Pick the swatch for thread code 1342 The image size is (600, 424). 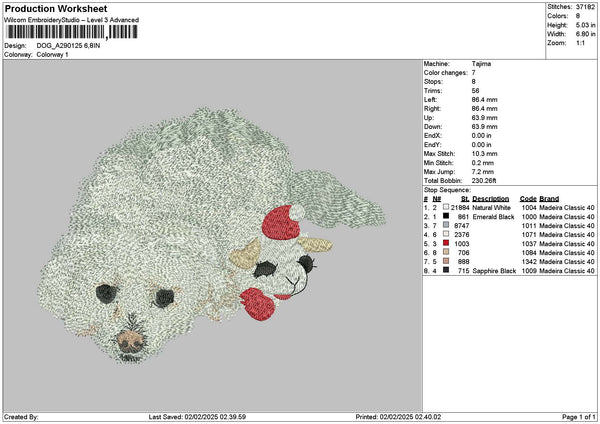pos(446,261)
